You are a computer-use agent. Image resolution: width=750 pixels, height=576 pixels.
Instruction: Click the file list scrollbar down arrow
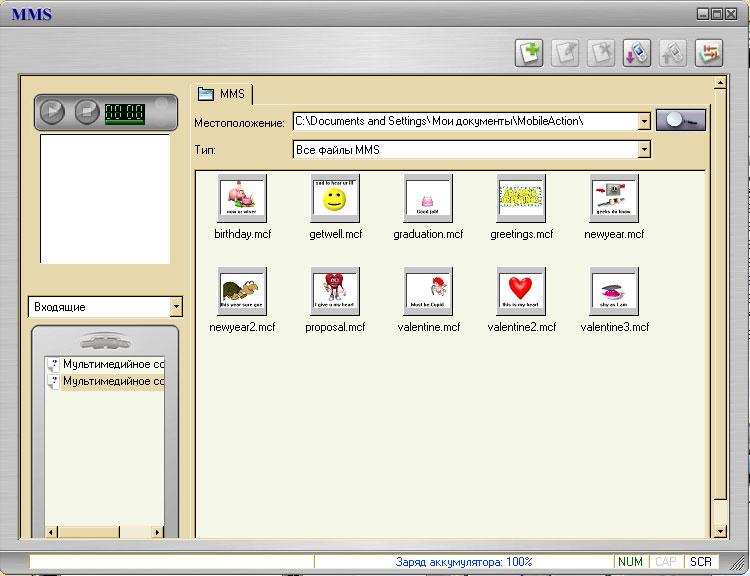coord(719,531)
